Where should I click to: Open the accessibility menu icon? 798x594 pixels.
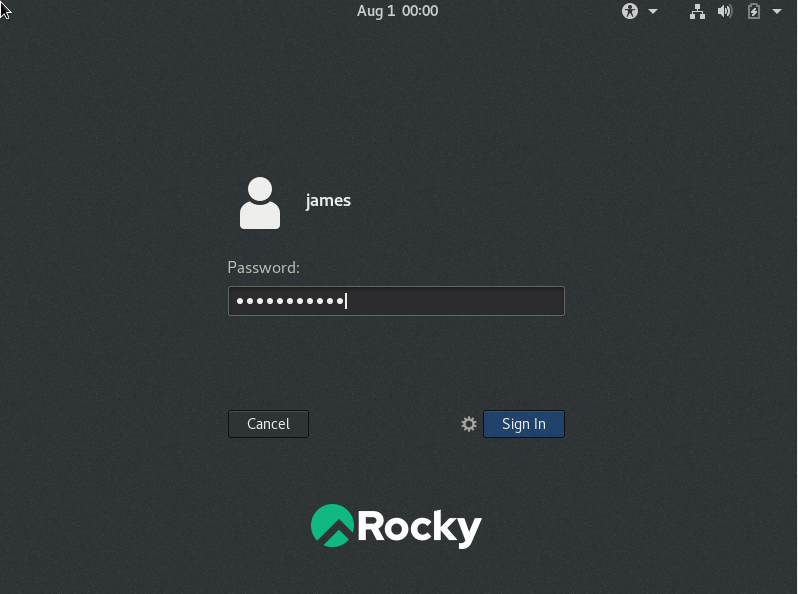pyautogui.click(x=630, y=11)
